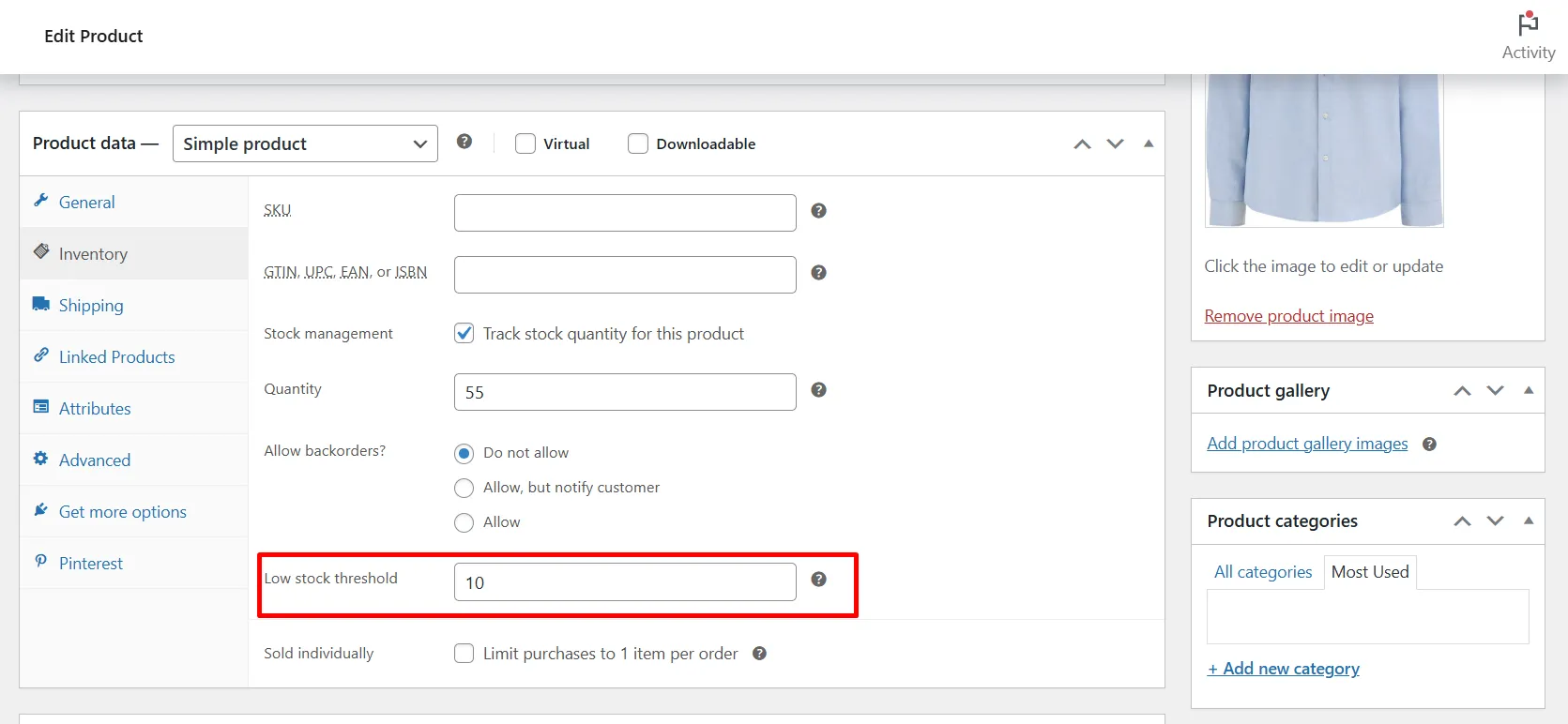This screenshot has height=724, width=1568.
Task: Click 'Click the image to edit or update' text
Action: pos(1324,266)
